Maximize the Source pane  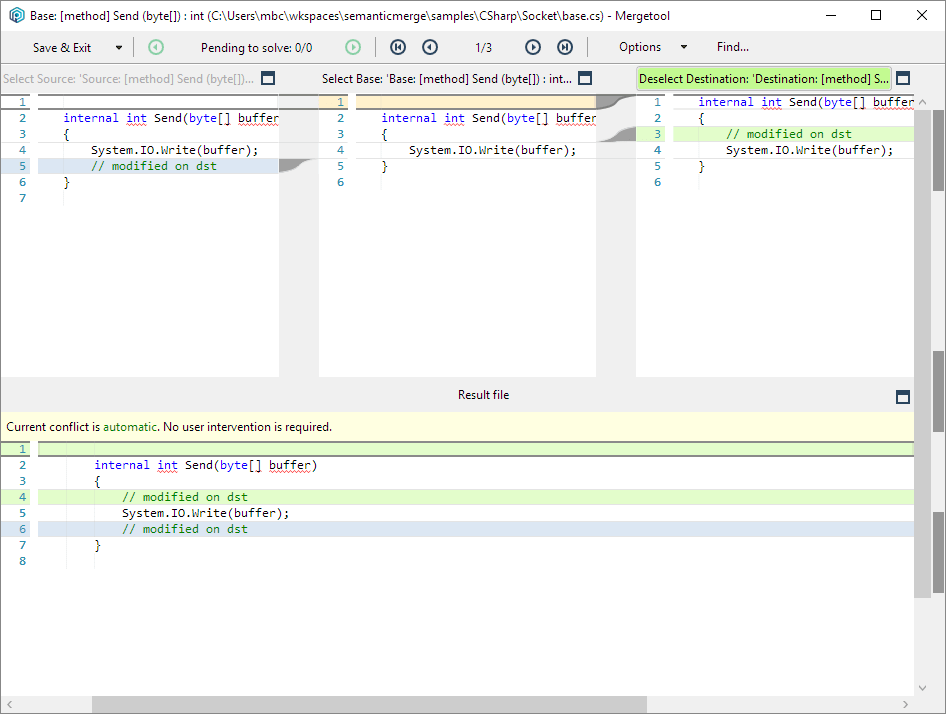pyautogui.click(x=268, y=78)
